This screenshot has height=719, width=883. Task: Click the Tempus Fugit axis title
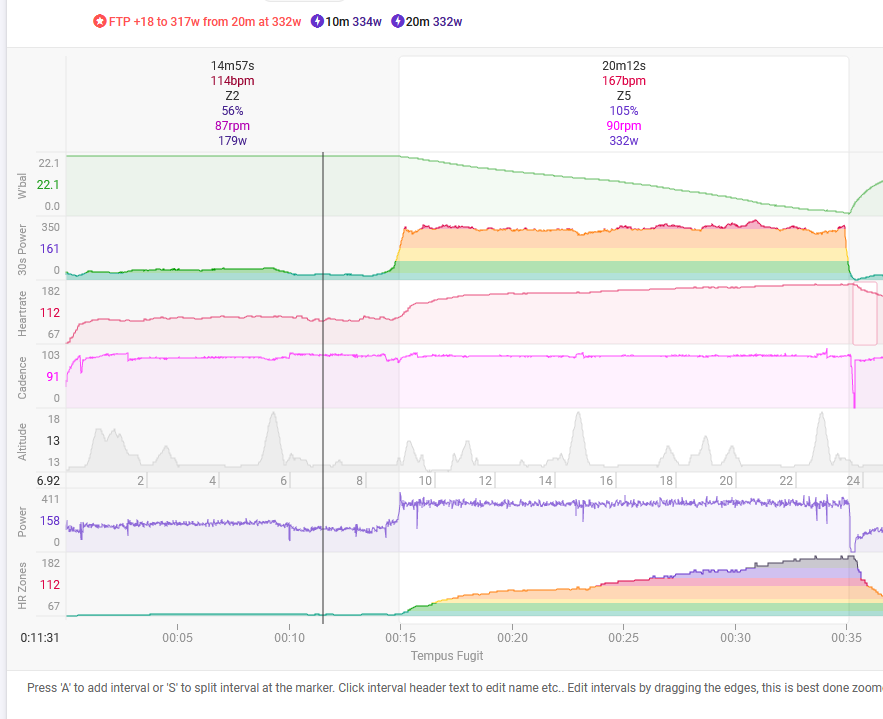(x=447, y=656)
